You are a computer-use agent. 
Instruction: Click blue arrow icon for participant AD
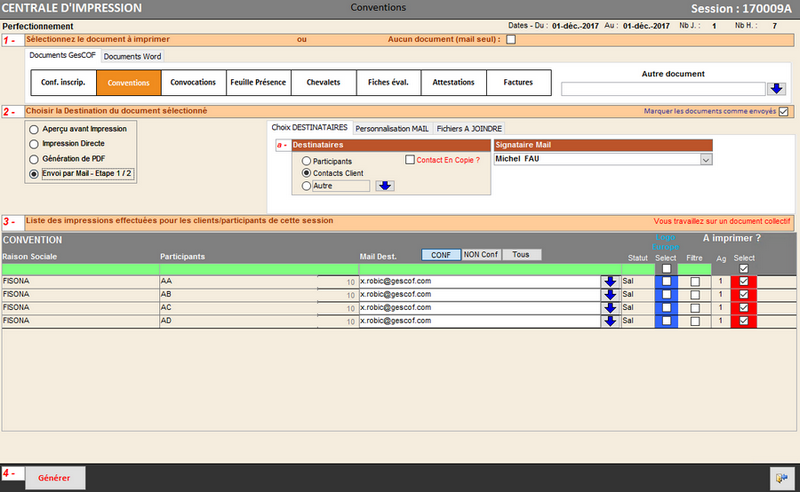pos(609,321)
